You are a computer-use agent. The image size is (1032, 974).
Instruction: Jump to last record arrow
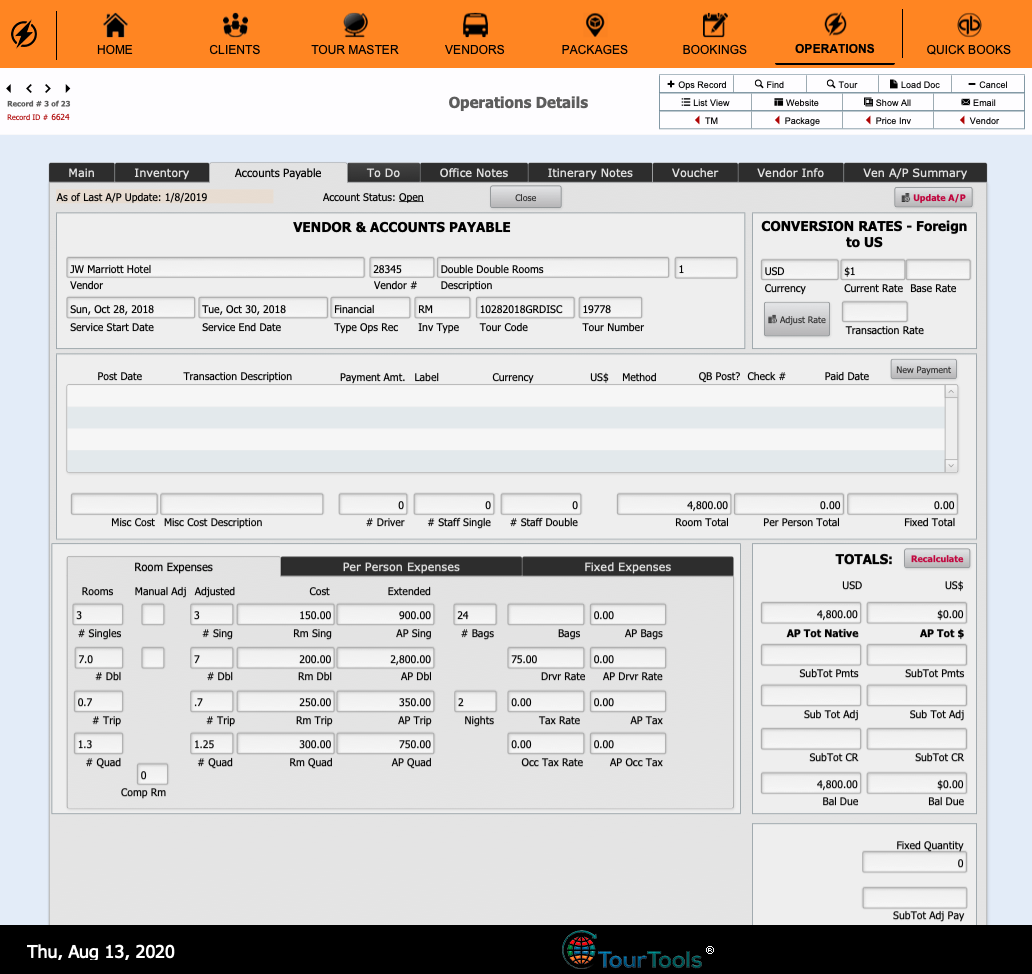pyautogui.click(x=67, y=88)
